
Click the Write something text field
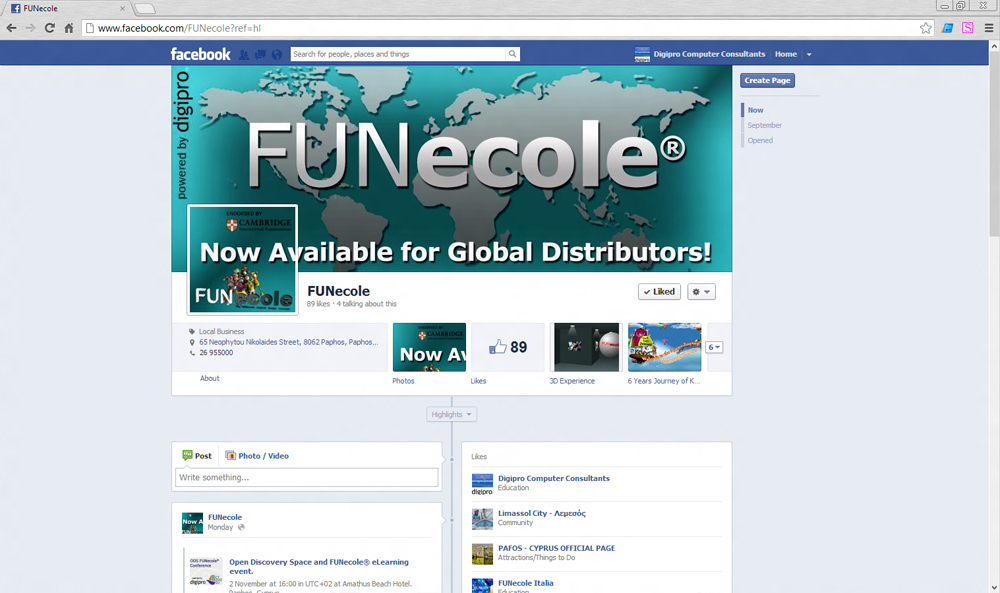click(307, 478)
